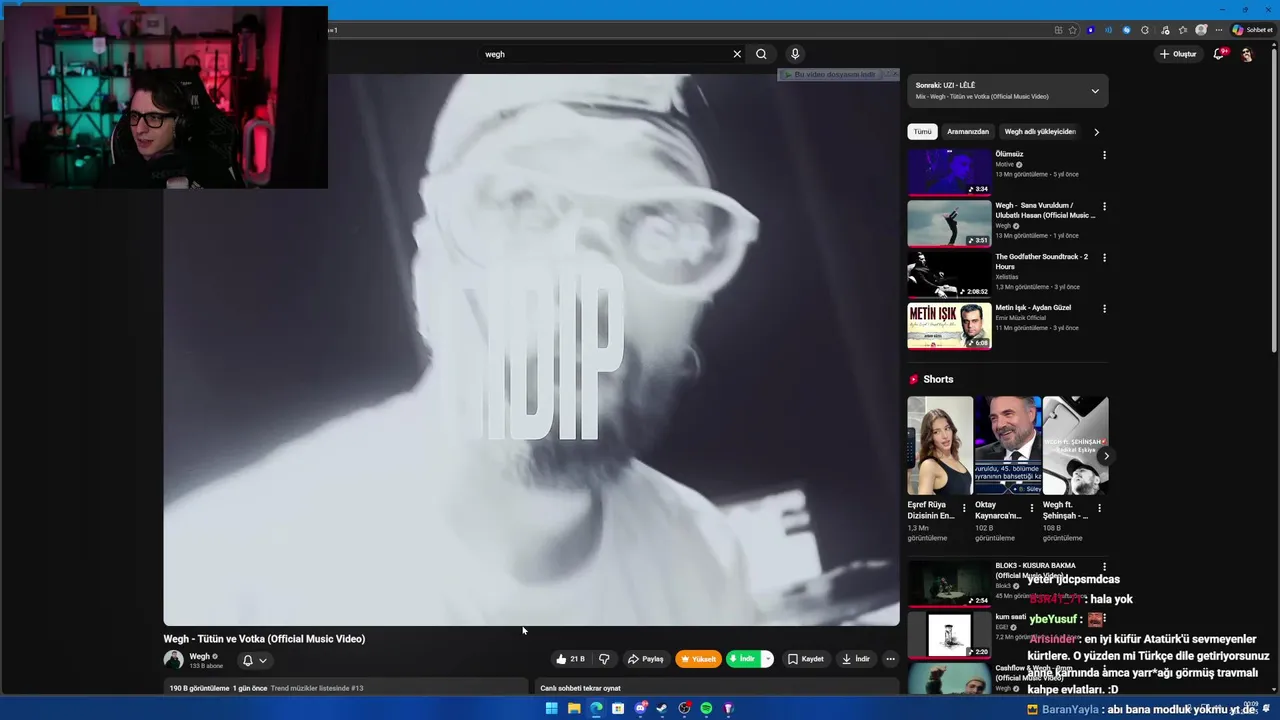Screen dimensions: 1280x720
Task: Open the browser profile avatar
Action: [1201, 30]
